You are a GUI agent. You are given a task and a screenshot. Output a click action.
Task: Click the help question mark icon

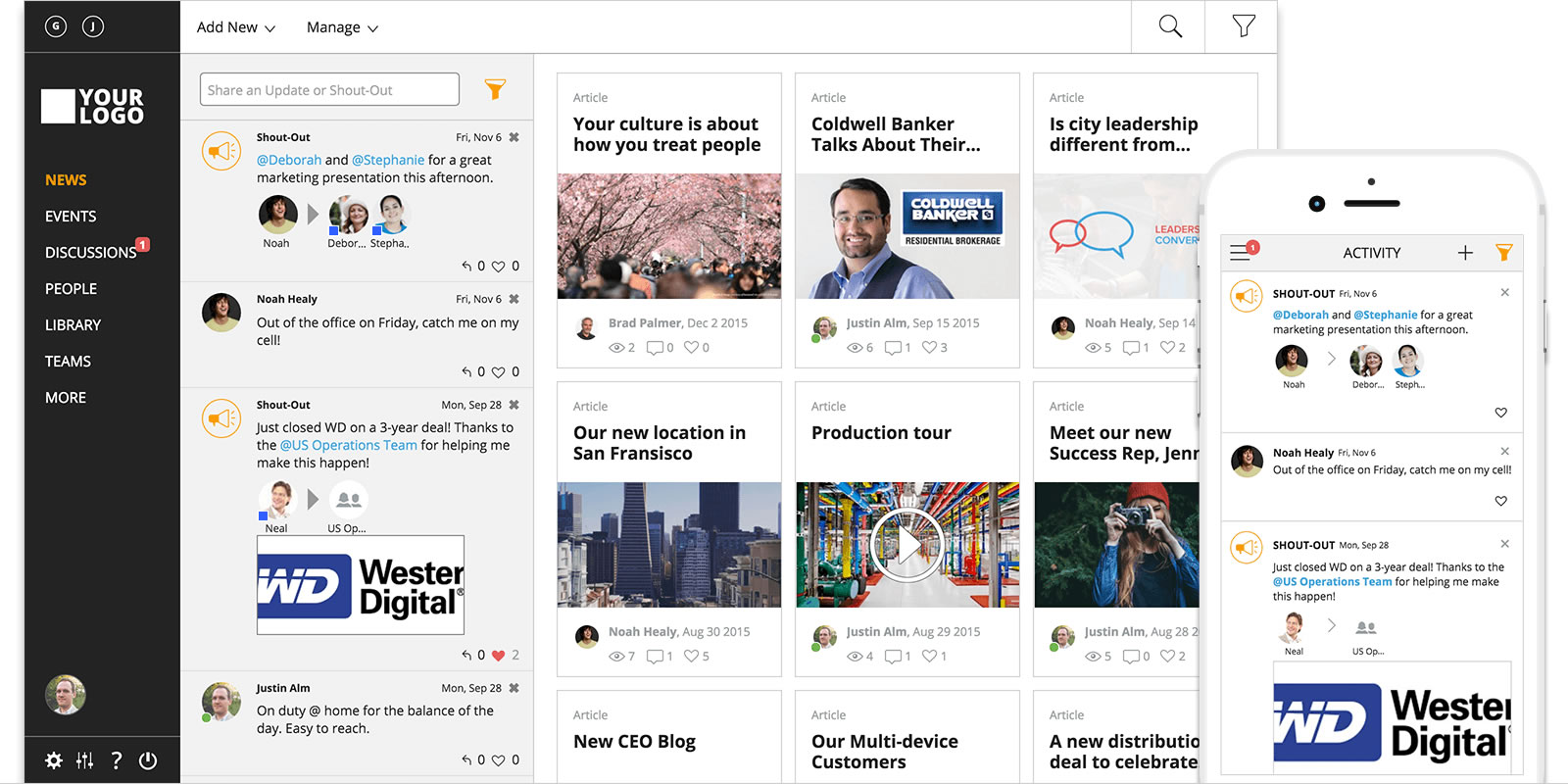pyautogui.click(x=117, y=760)
